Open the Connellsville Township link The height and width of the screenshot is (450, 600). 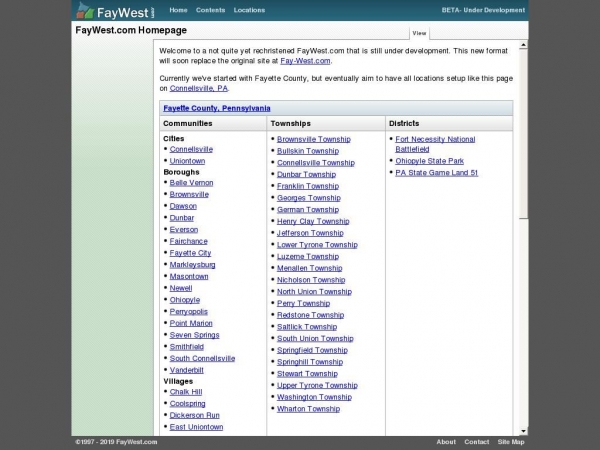[x=316, y=163]
